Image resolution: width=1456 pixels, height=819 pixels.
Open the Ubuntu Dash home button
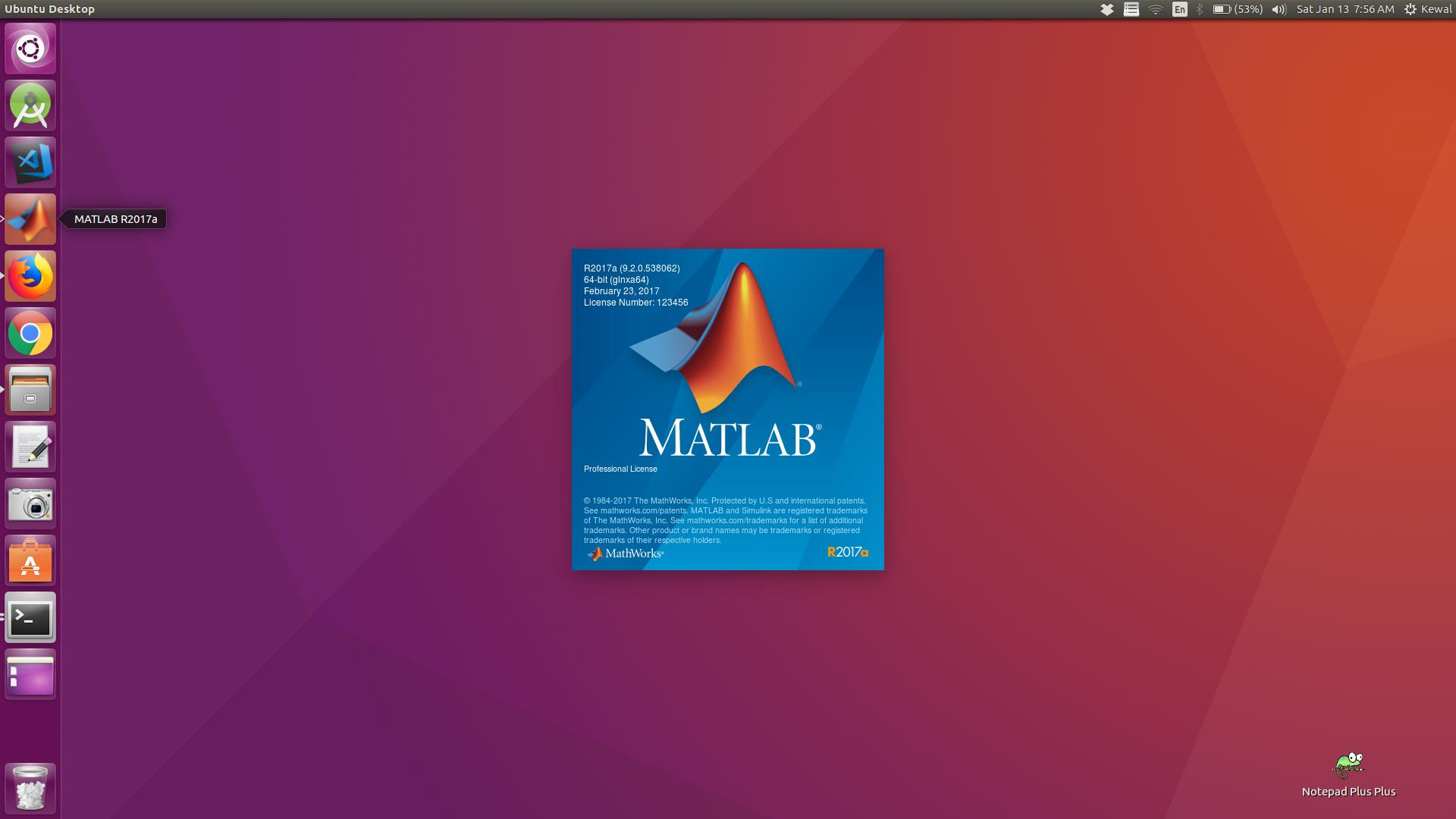[30, 49]
